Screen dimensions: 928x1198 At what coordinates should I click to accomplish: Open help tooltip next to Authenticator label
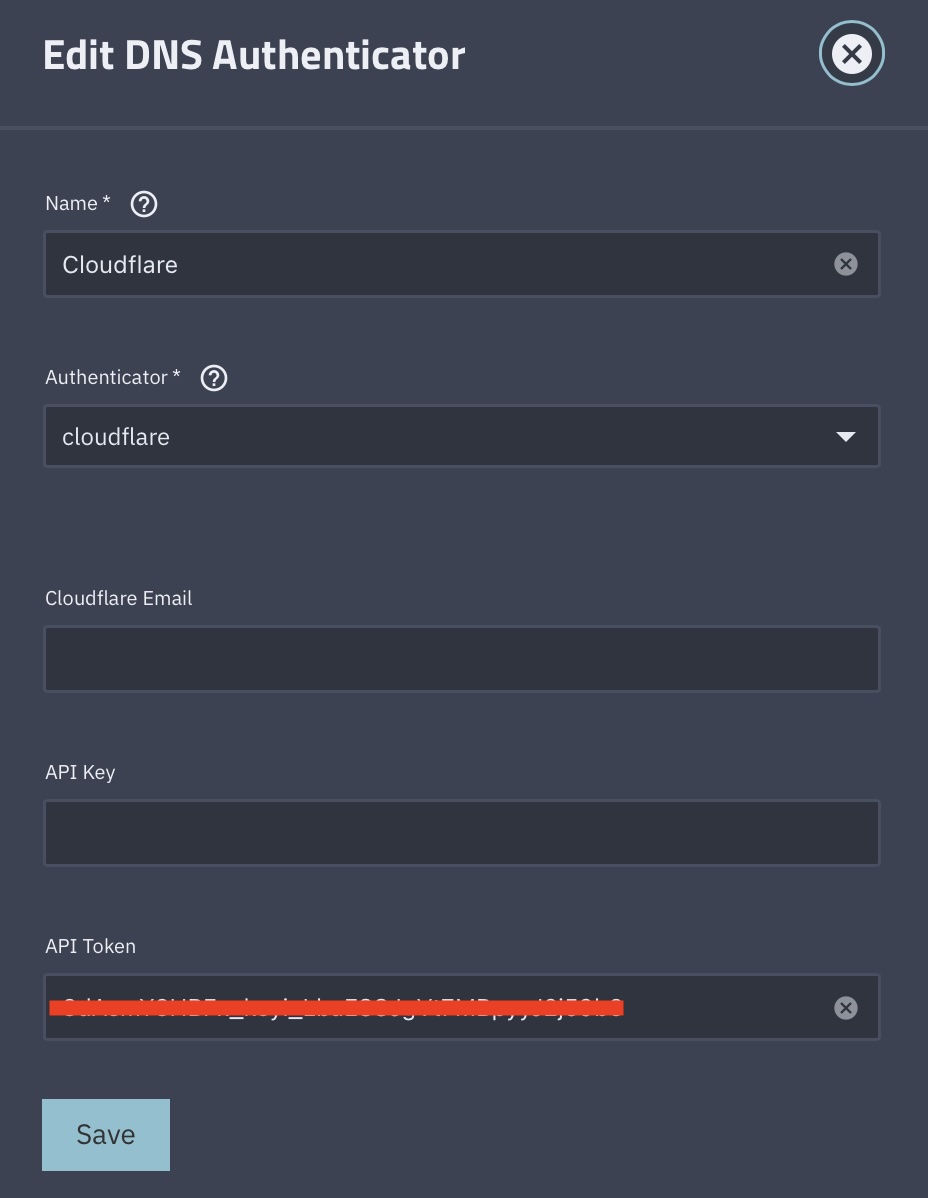tap(214, 377)
